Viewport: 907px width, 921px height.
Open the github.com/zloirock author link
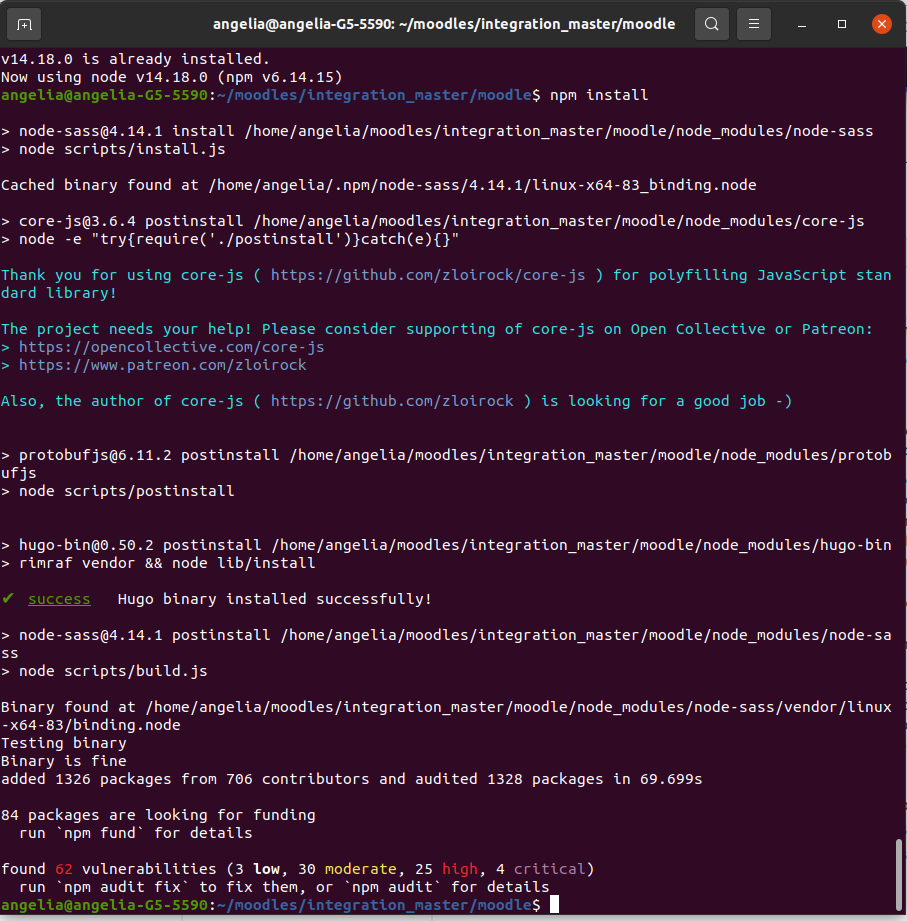392,401
